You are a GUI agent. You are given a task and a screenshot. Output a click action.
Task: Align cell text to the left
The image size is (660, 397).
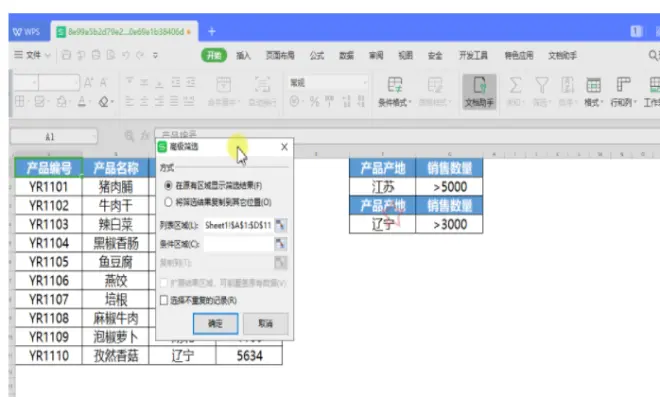point(130,101)
